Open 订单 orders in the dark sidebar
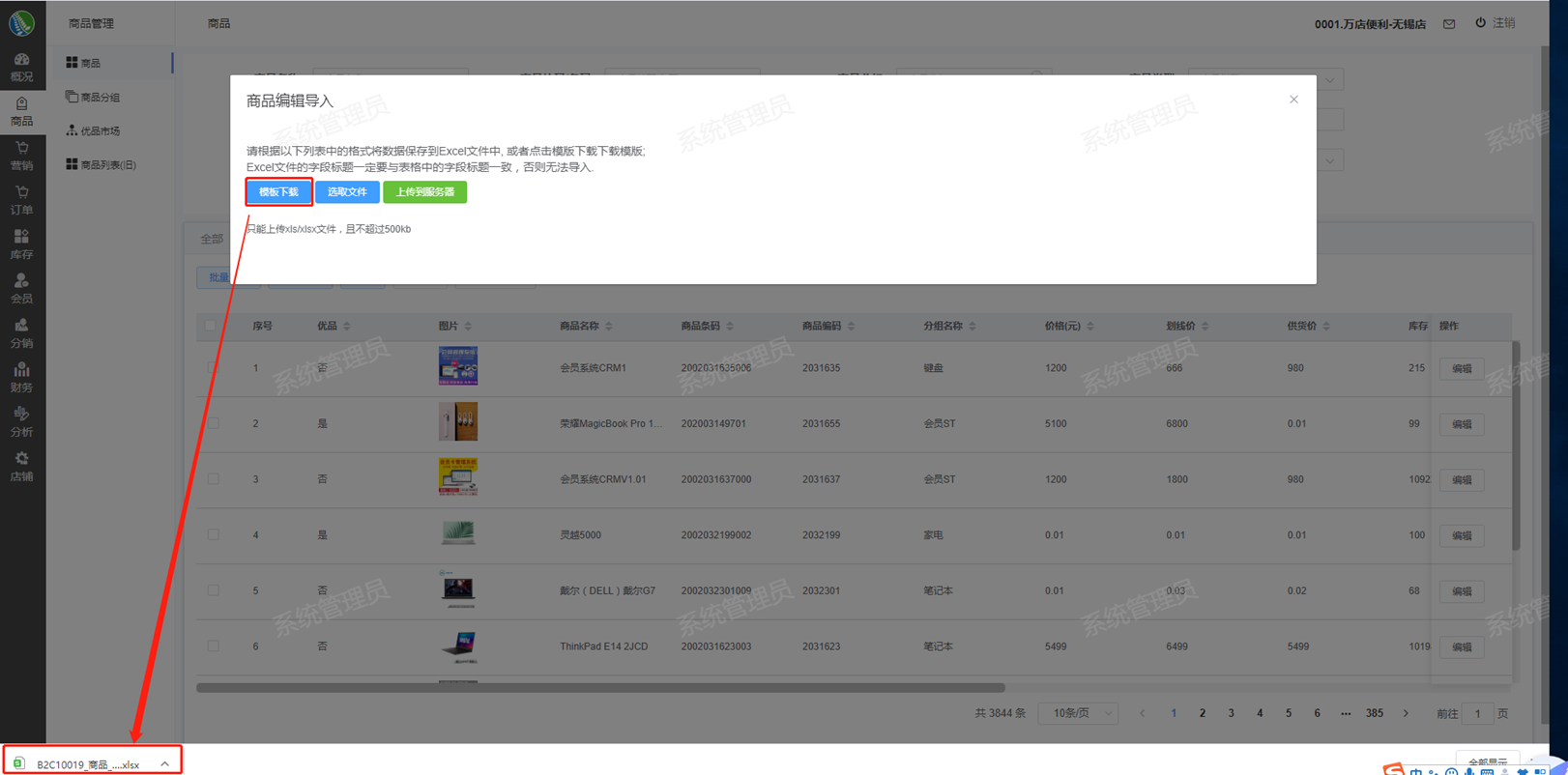This screenshot has width=1568, height=775. click(21, 201)
